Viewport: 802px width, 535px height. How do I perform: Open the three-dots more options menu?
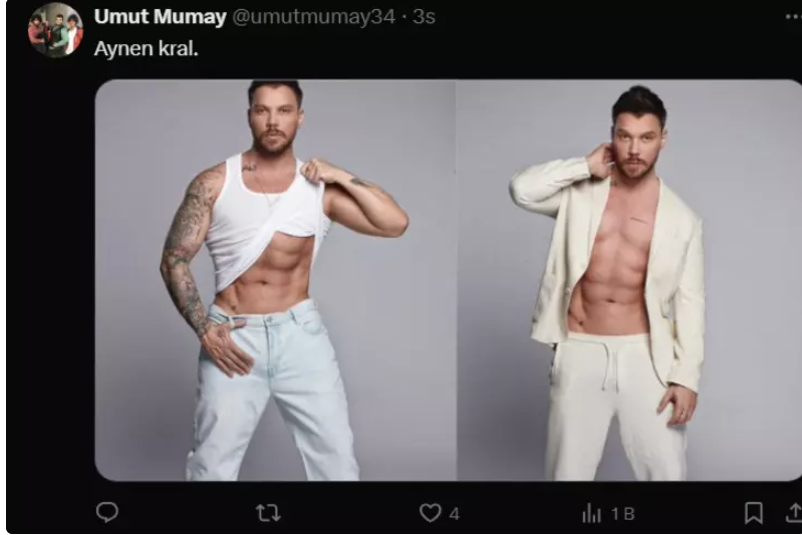click(x=793, y=16)
